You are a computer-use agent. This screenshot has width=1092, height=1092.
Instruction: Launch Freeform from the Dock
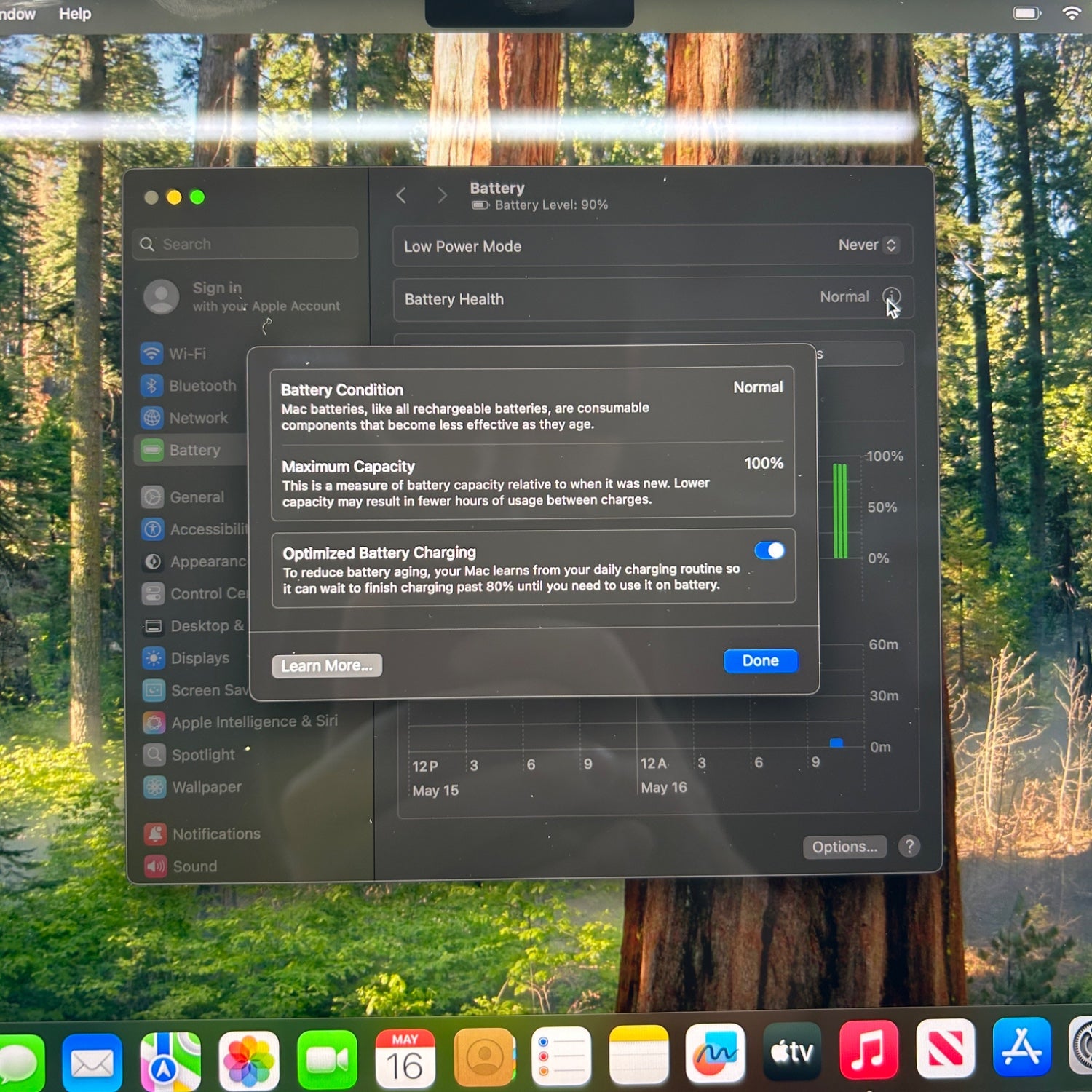click(x=716, y=1052)
